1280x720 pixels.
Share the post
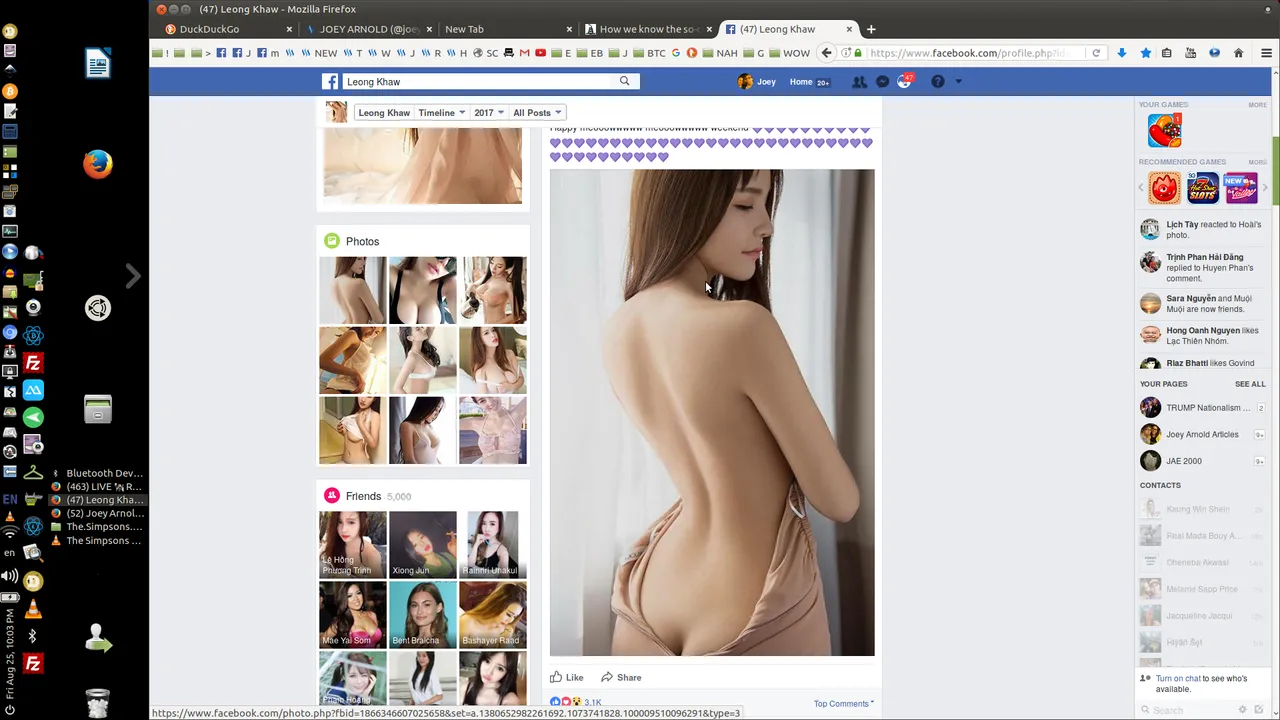621,677
